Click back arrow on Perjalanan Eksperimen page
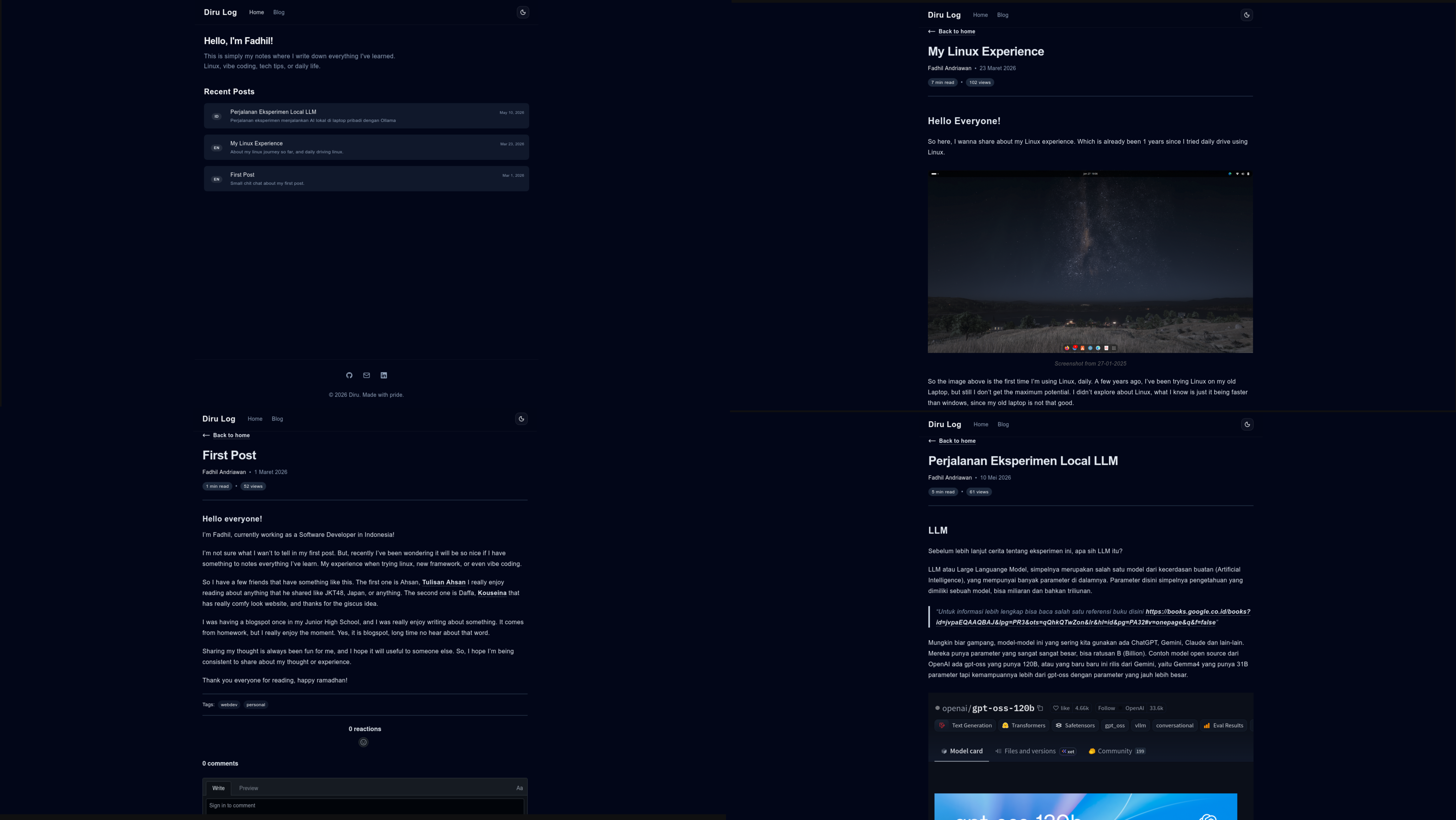The width and height of the screenshot is (1456, 820). tap(932, 441)
